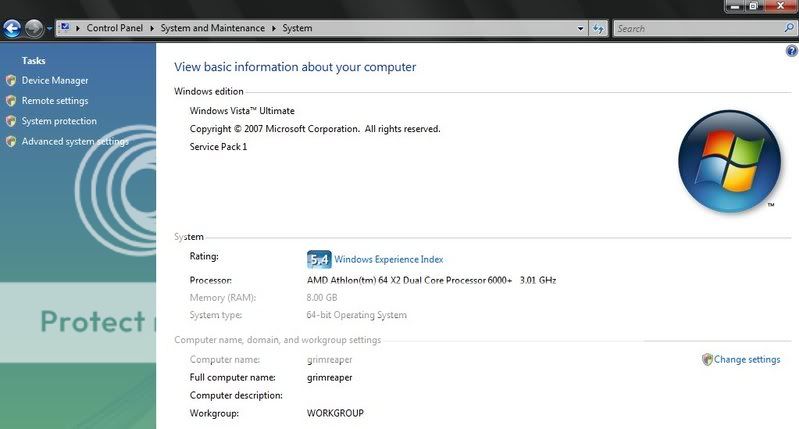
Task: Refresh the page using the refresh button
Action: 599,28
